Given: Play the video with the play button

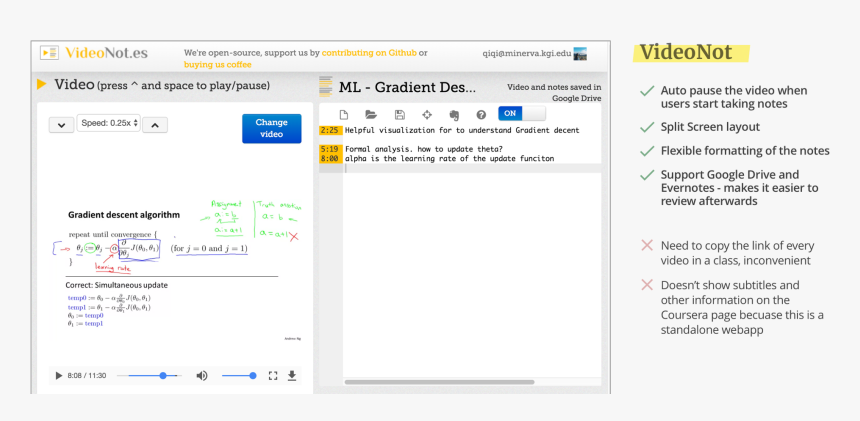Looking at the screenshot, I should click(x=59, y=376).
